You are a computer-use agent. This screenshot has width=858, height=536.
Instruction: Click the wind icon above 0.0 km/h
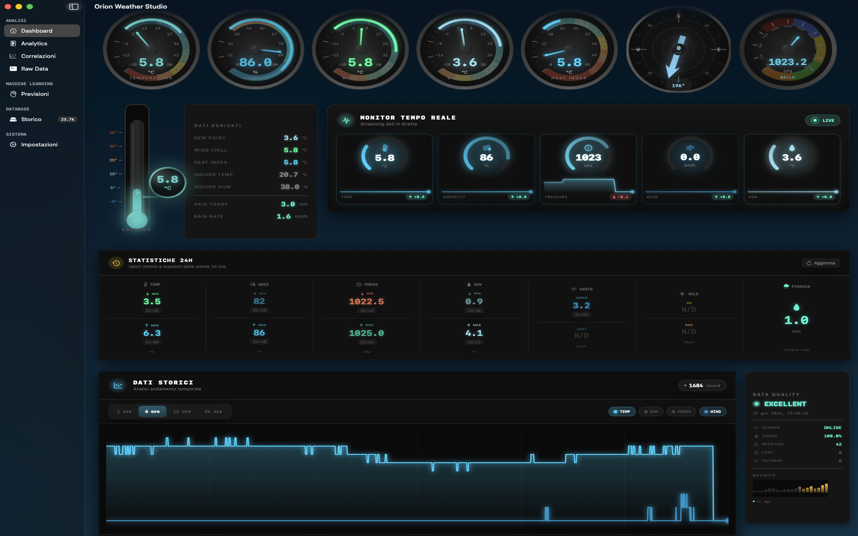click(x=690, y=148)
